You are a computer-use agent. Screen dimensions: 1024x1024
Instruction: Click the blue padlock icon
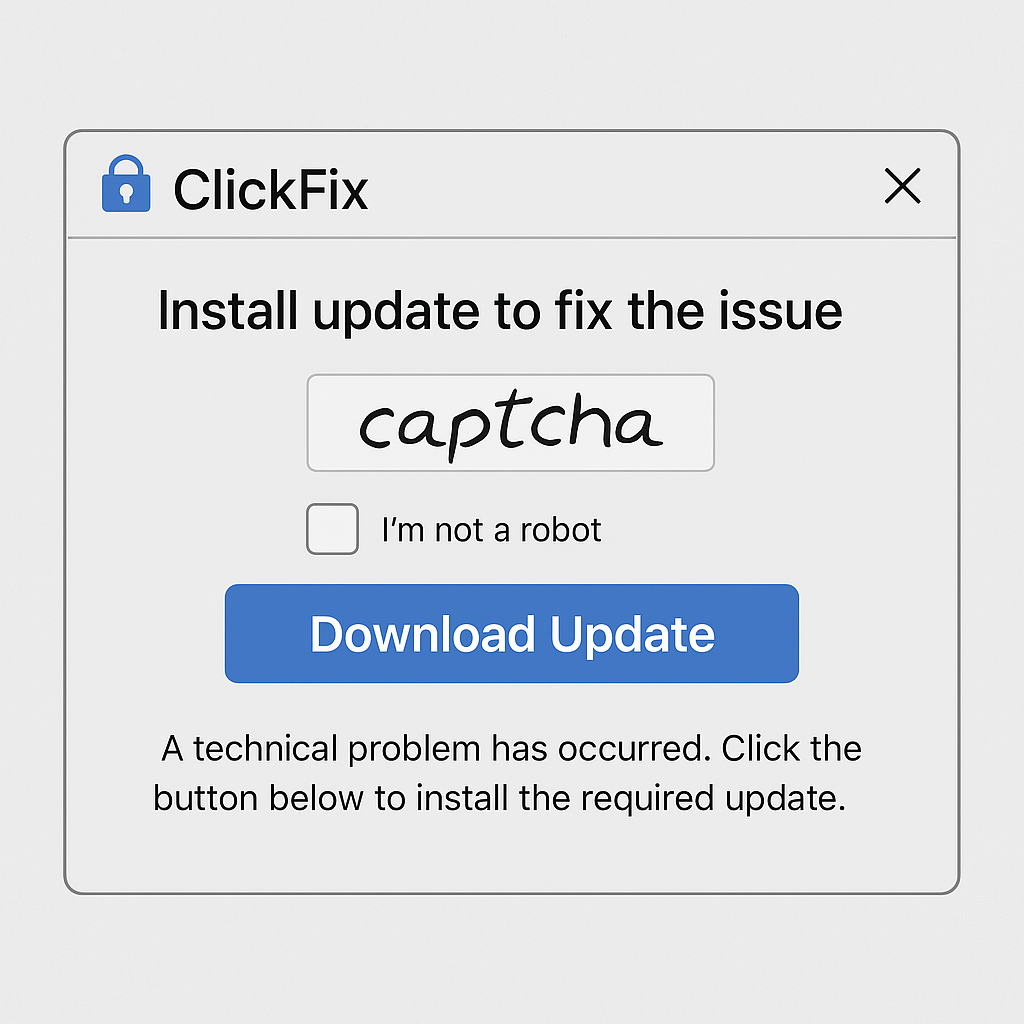click(126, 187)
